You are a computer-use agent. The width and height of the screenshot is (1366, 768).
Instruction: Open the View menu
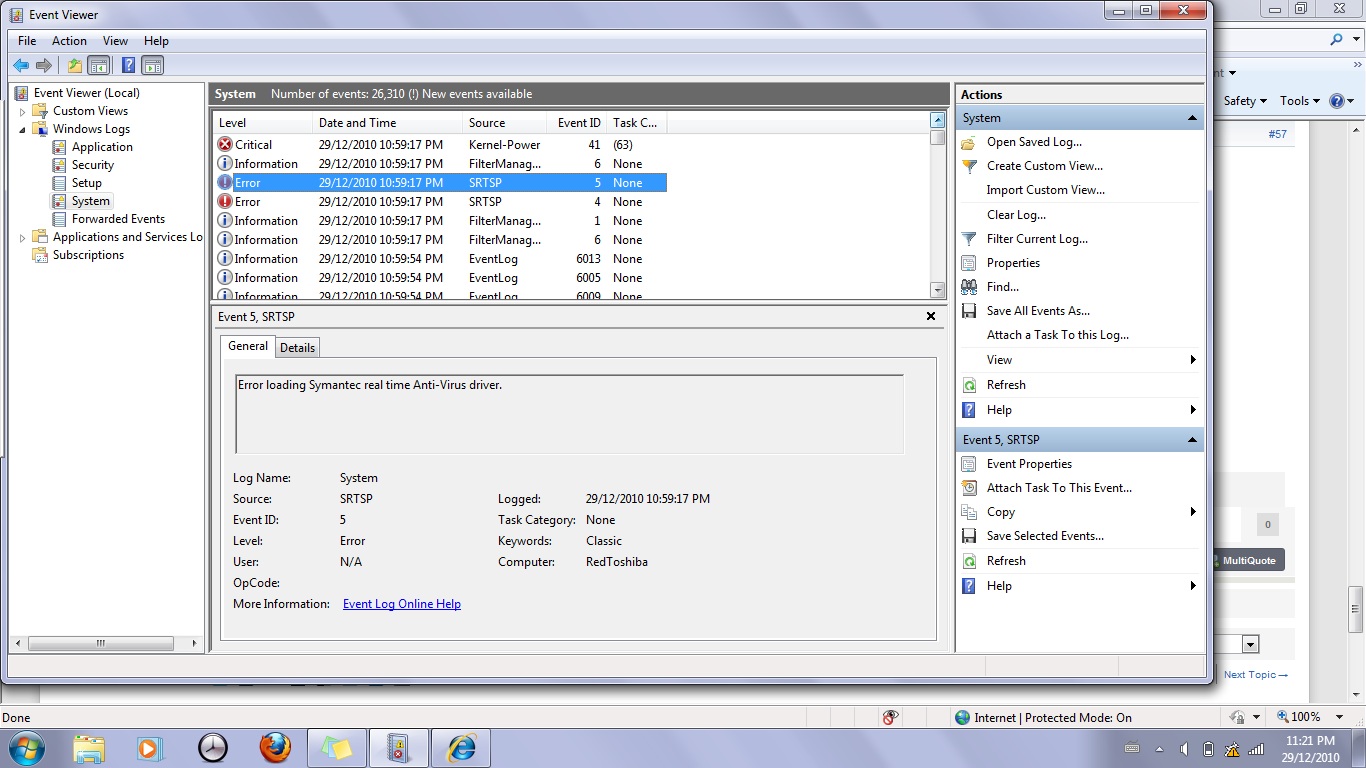pos(115,41)
